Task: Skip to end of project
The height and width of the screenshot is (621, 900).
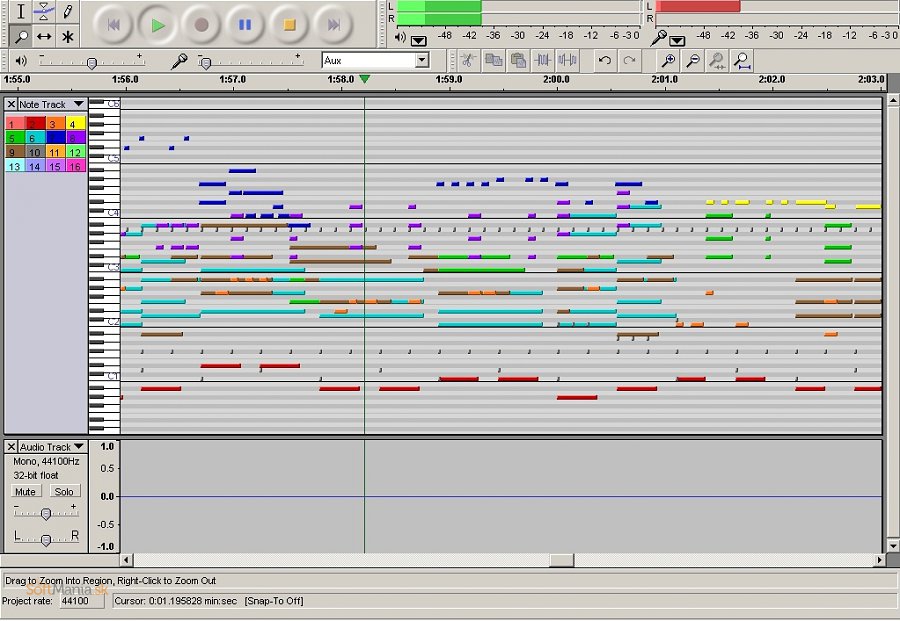Action: coord(333,24)
